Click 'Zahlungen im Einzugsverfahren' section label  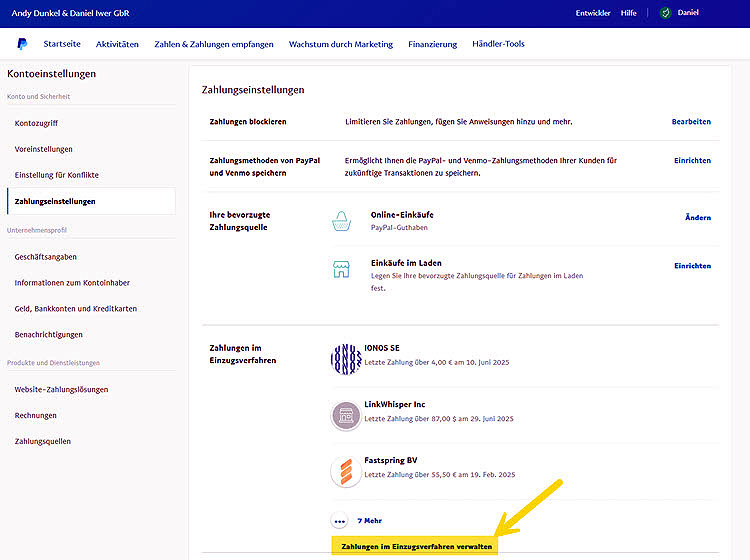click(x=243, y=354)
